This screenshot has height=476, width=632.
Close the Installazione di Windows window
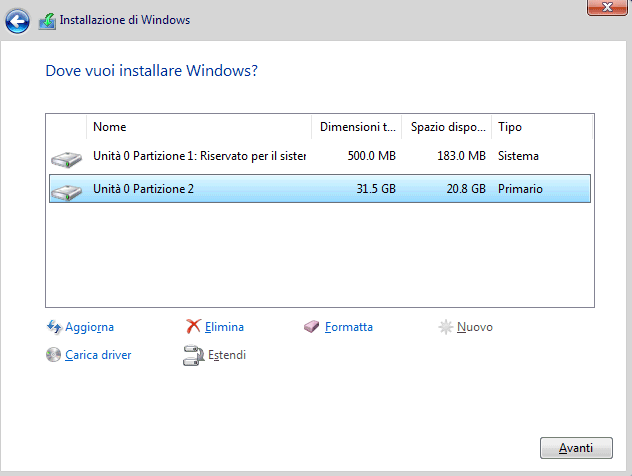[x=607, y=7]
